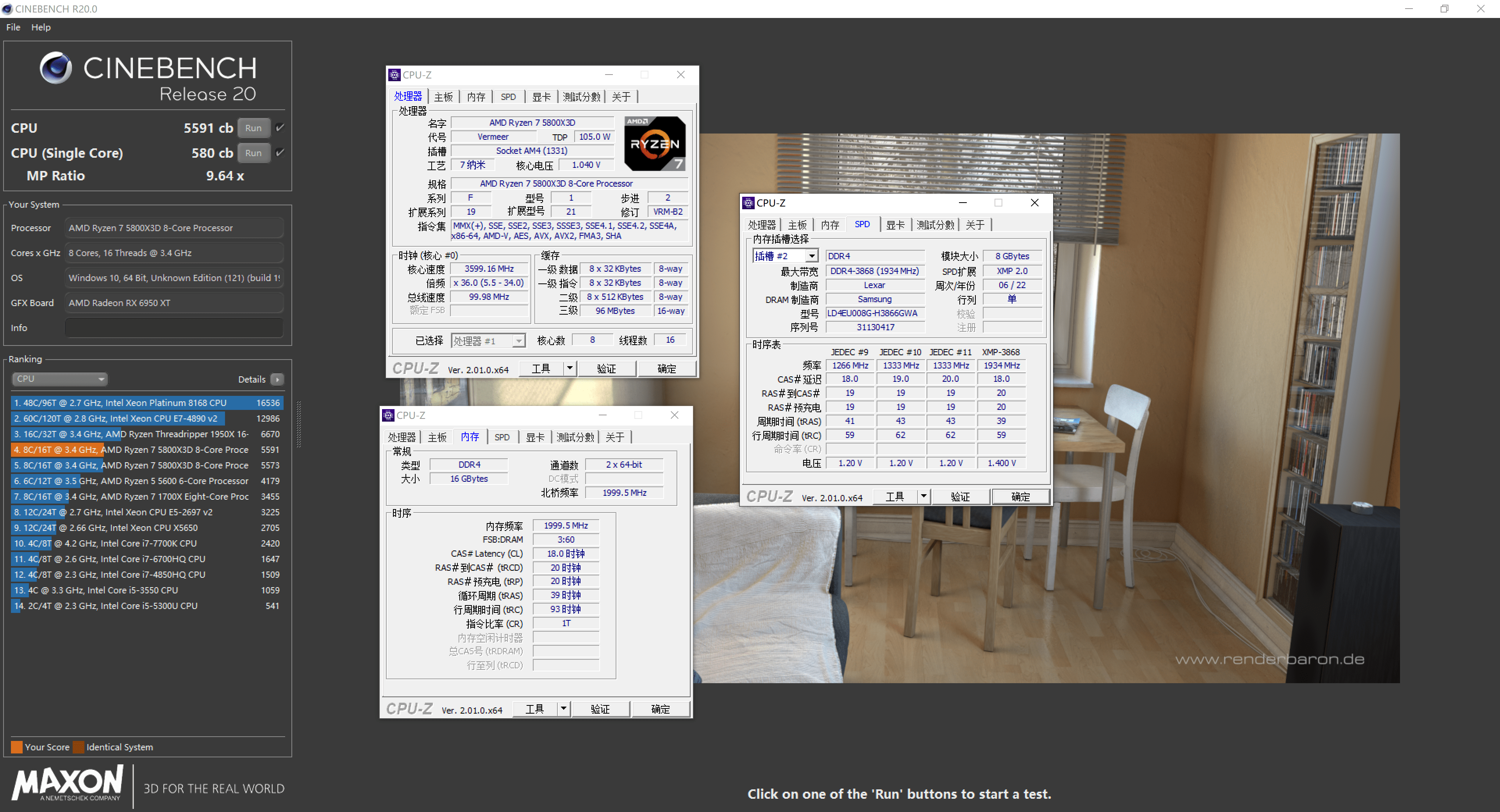Viewport: 1500px width, 812px height.
Task: Select the Core i5-5300U ranking row
Action: pos(147,606)
